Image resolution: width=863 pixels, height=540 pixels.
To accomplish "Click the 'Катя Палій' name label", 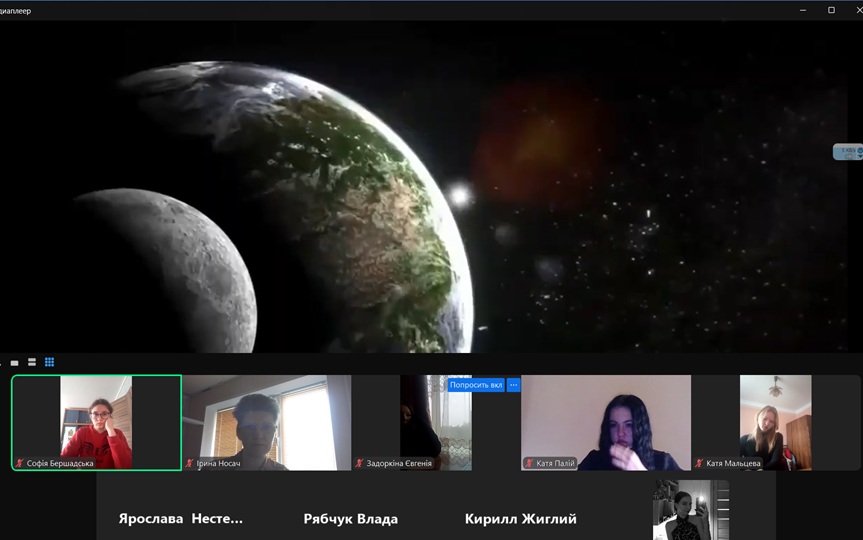I will [555, 463].
